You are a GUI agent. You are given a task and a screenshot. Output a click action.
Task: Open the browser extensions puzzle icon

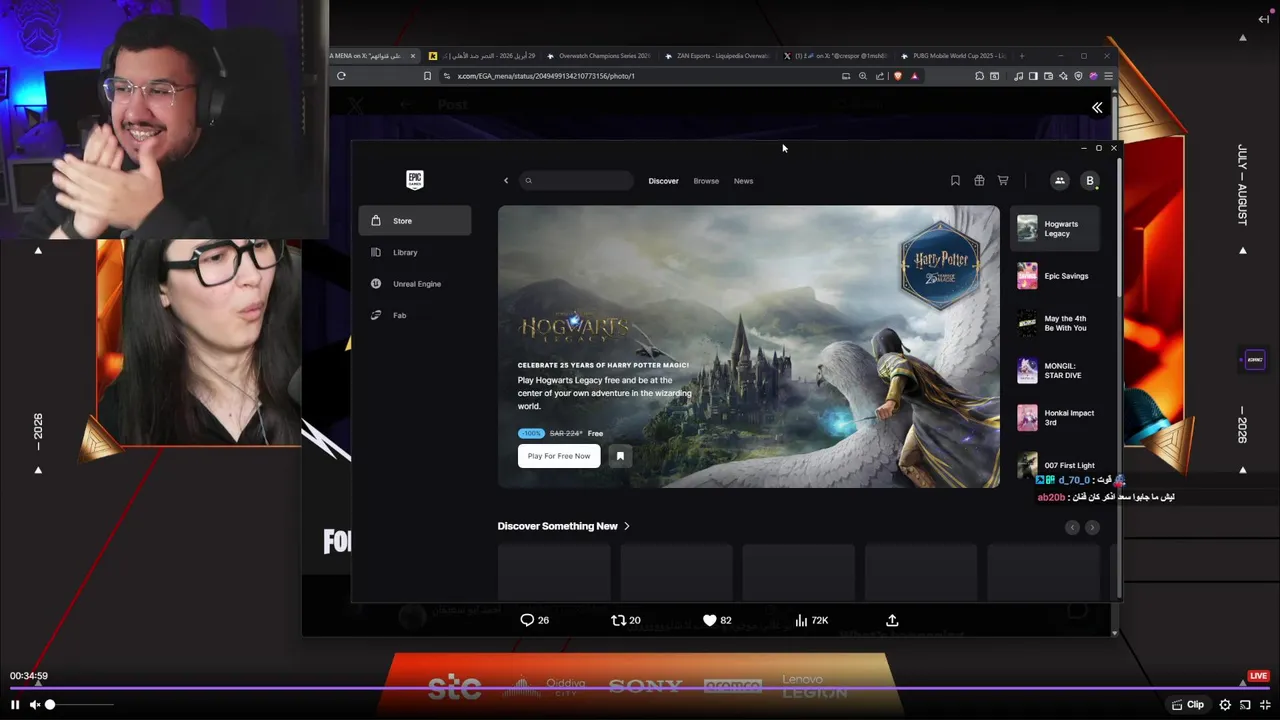click(x=979, y=76)
